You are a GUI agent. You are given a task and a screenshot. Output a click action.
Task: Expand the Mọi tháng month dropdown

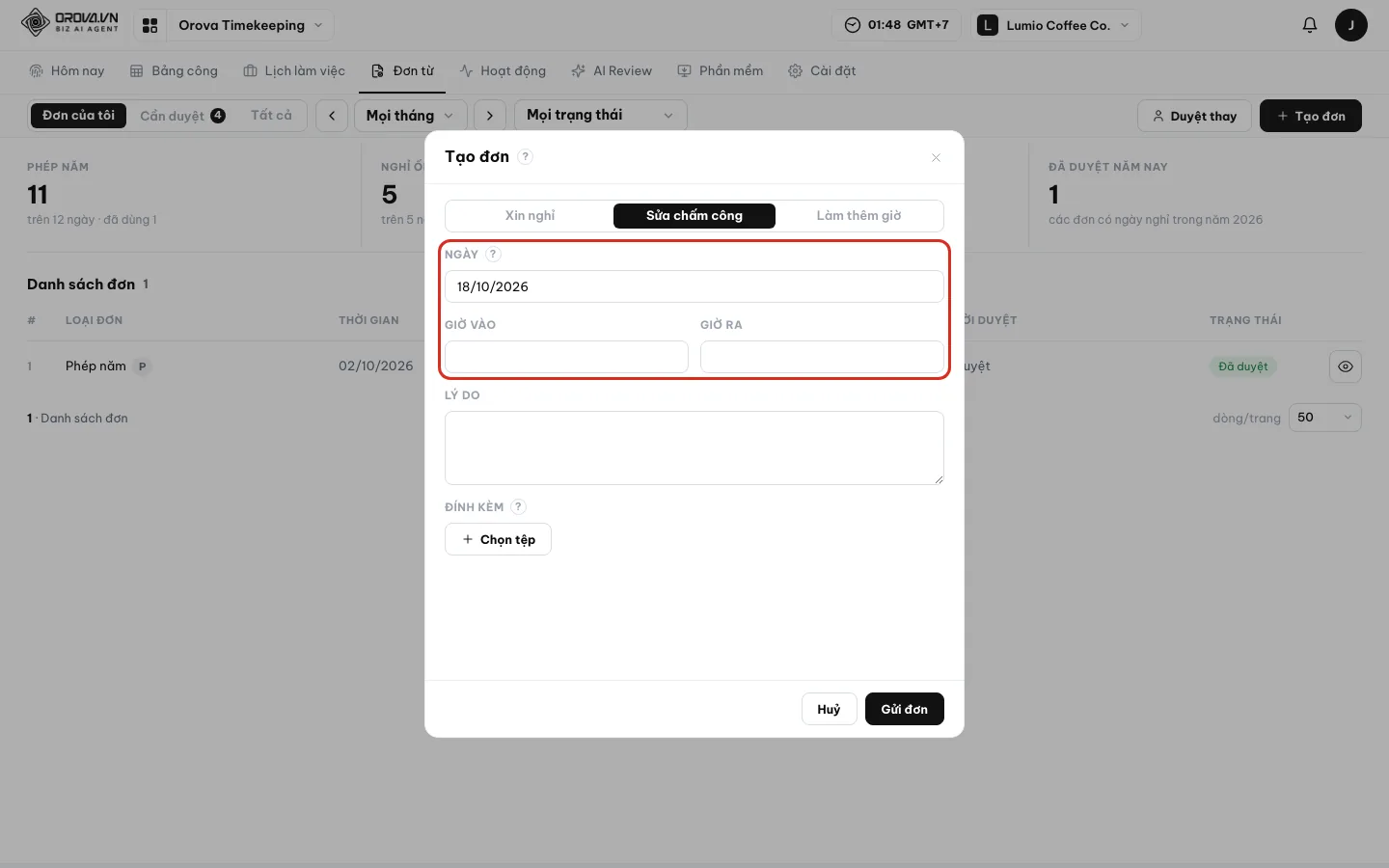point(411,116)
